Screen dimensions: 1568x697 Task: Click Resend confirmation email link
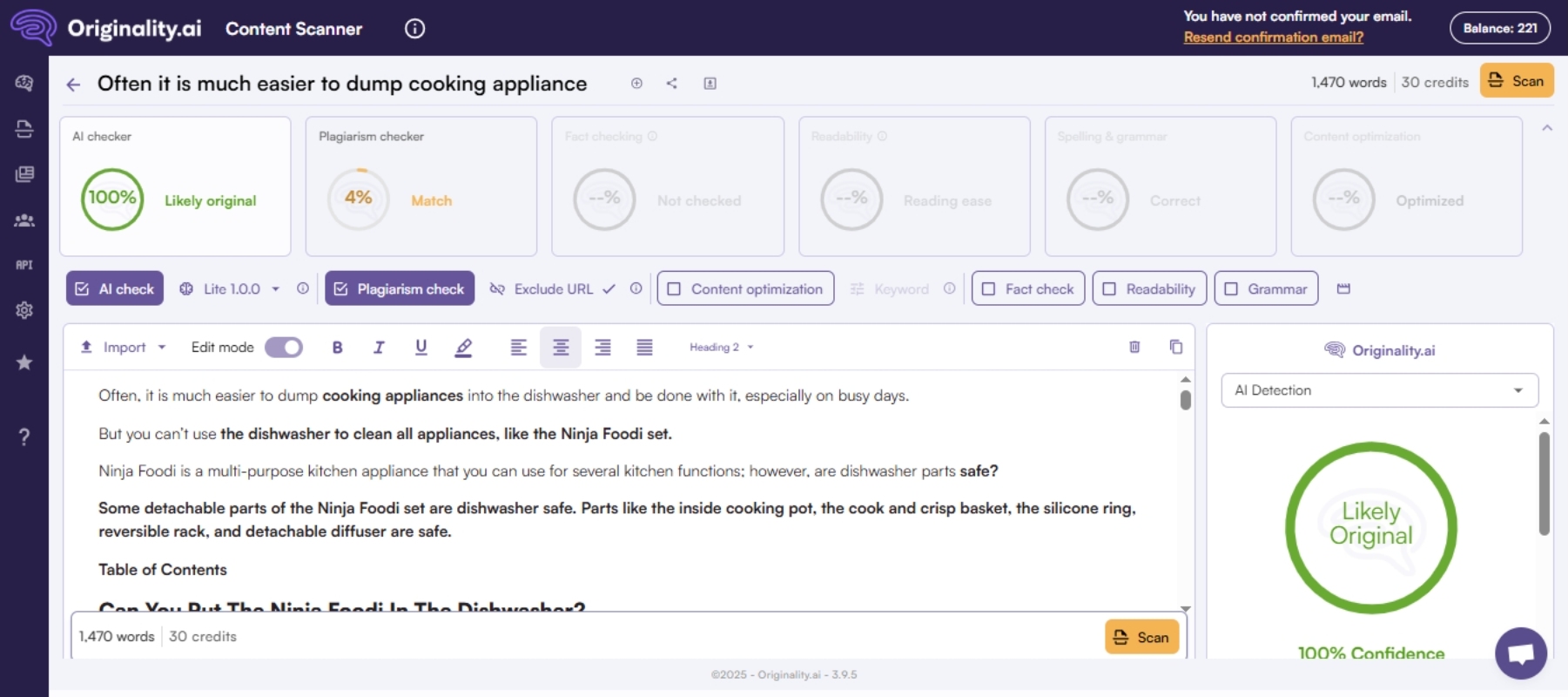point(1273,37)
